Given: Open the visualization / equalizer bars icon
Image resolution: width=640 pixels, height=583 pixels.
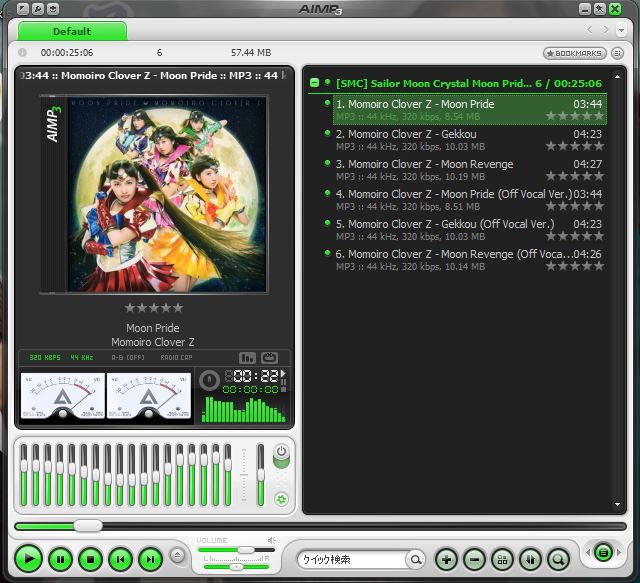Looking at the screenshot, I should coord(247,358).
